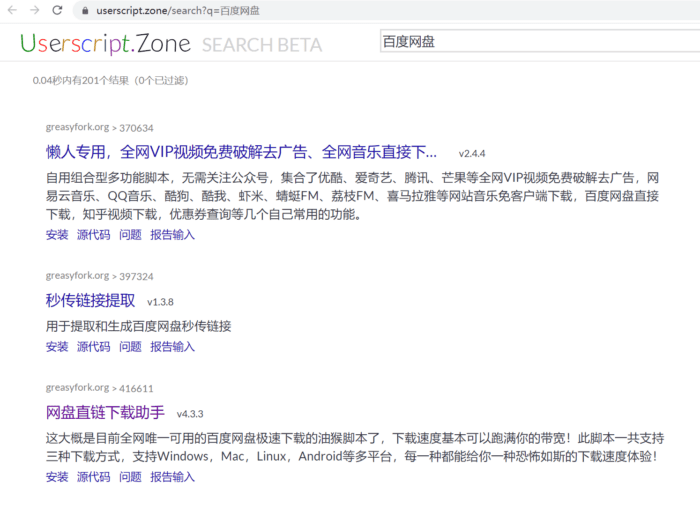Open the 懒人专用 全网VIP视频 script title
Image resolution: width=700 pixels, height=505 pixels.
coord(241,152)
